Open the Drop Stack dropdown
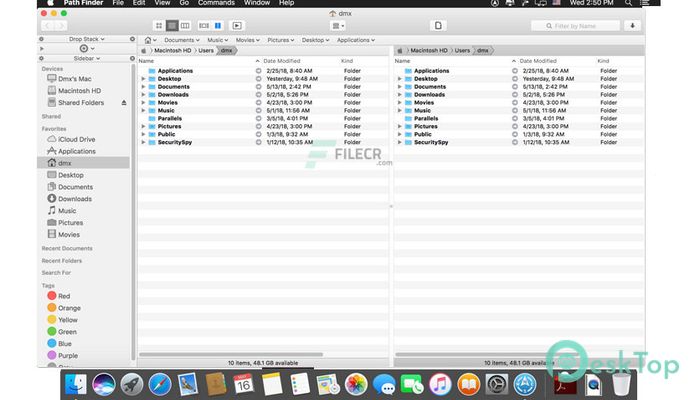This screenshot has height=400, width=700. click(x=87, y=39)
